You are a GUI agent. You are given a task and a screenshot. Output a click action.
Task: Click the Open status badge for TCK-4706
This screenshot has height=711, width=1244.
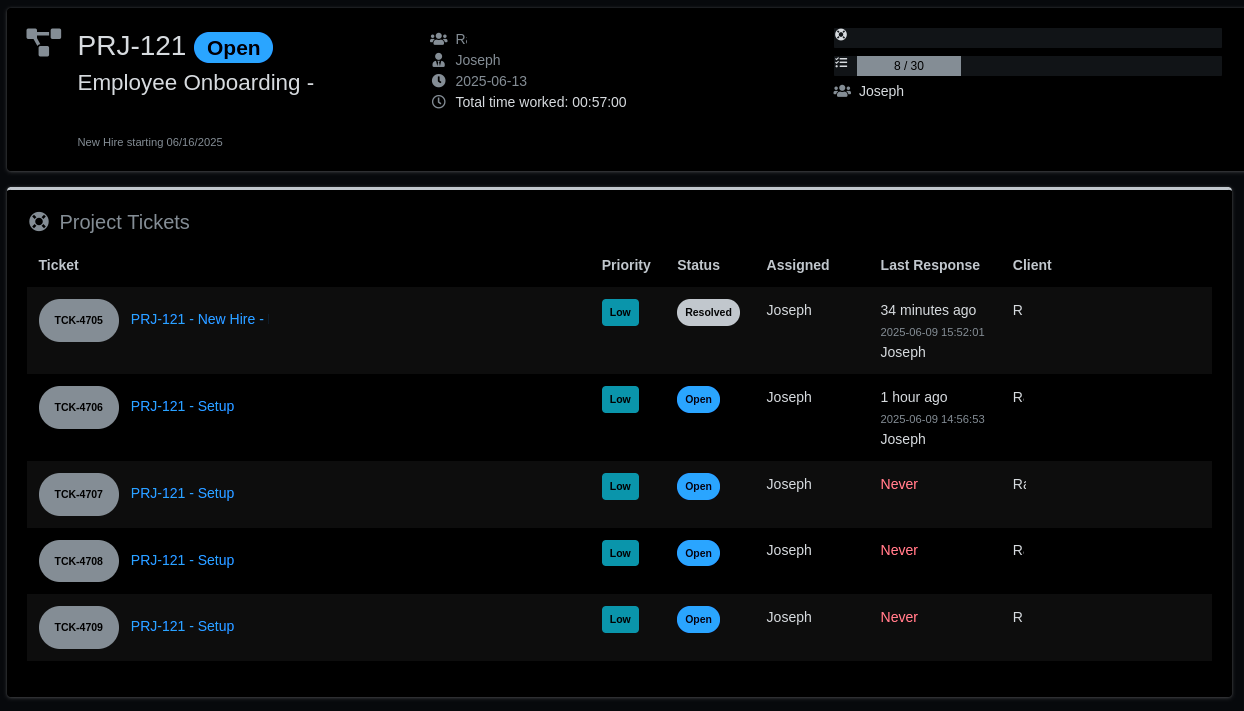click(x=698, y=399)
